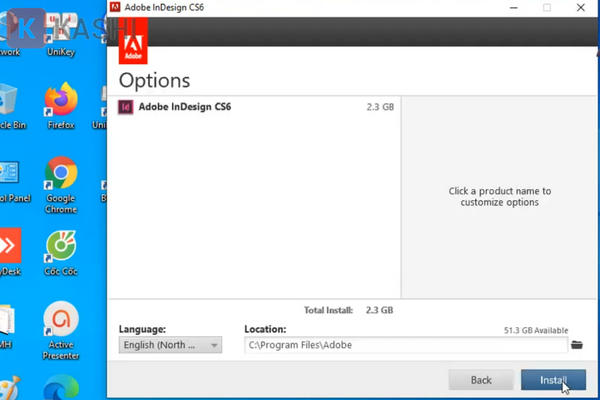
Task: Open the AnyDesk desktop shortcut
Action: (8, 246)
